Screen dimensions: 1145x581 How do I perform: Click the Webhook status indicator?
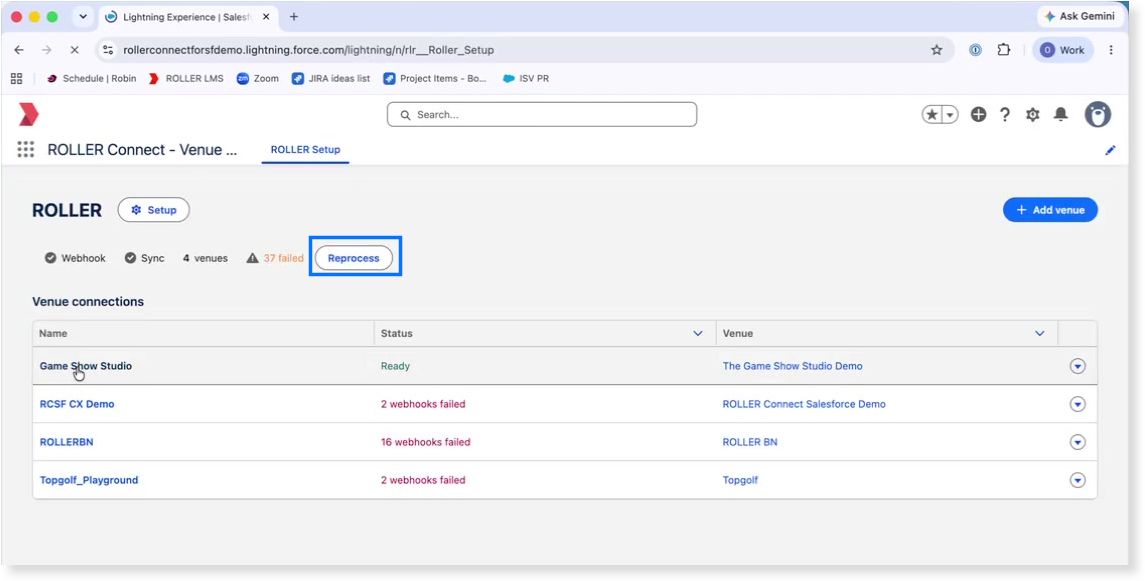tap(75, 258)
